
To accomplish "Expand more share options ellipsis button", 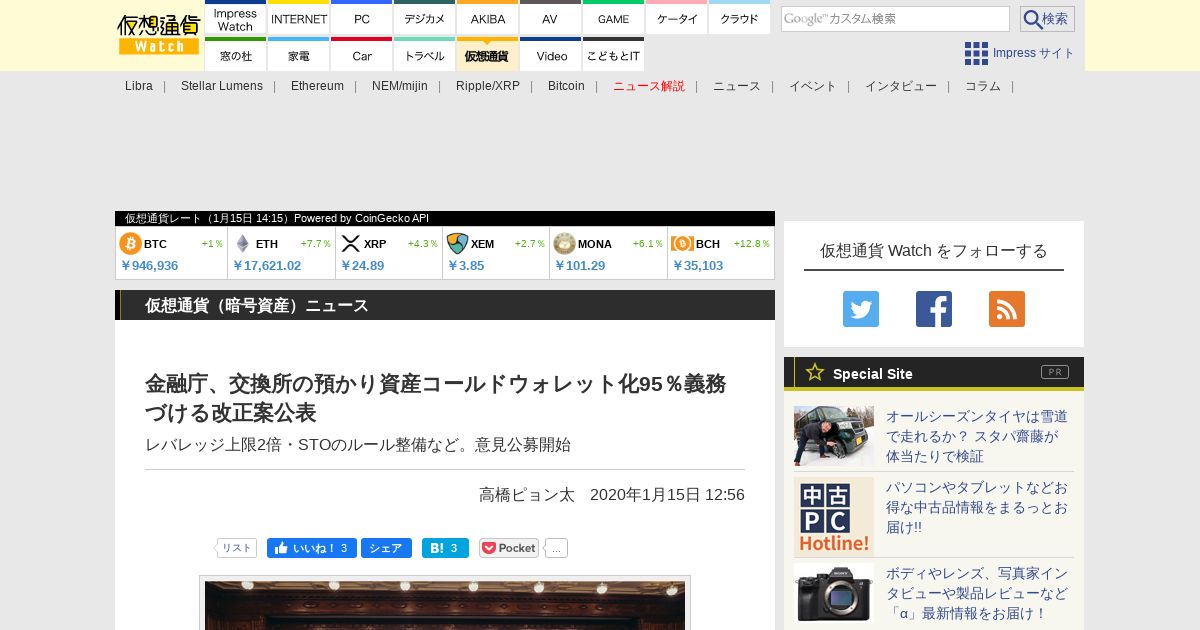I will [556, 548].
